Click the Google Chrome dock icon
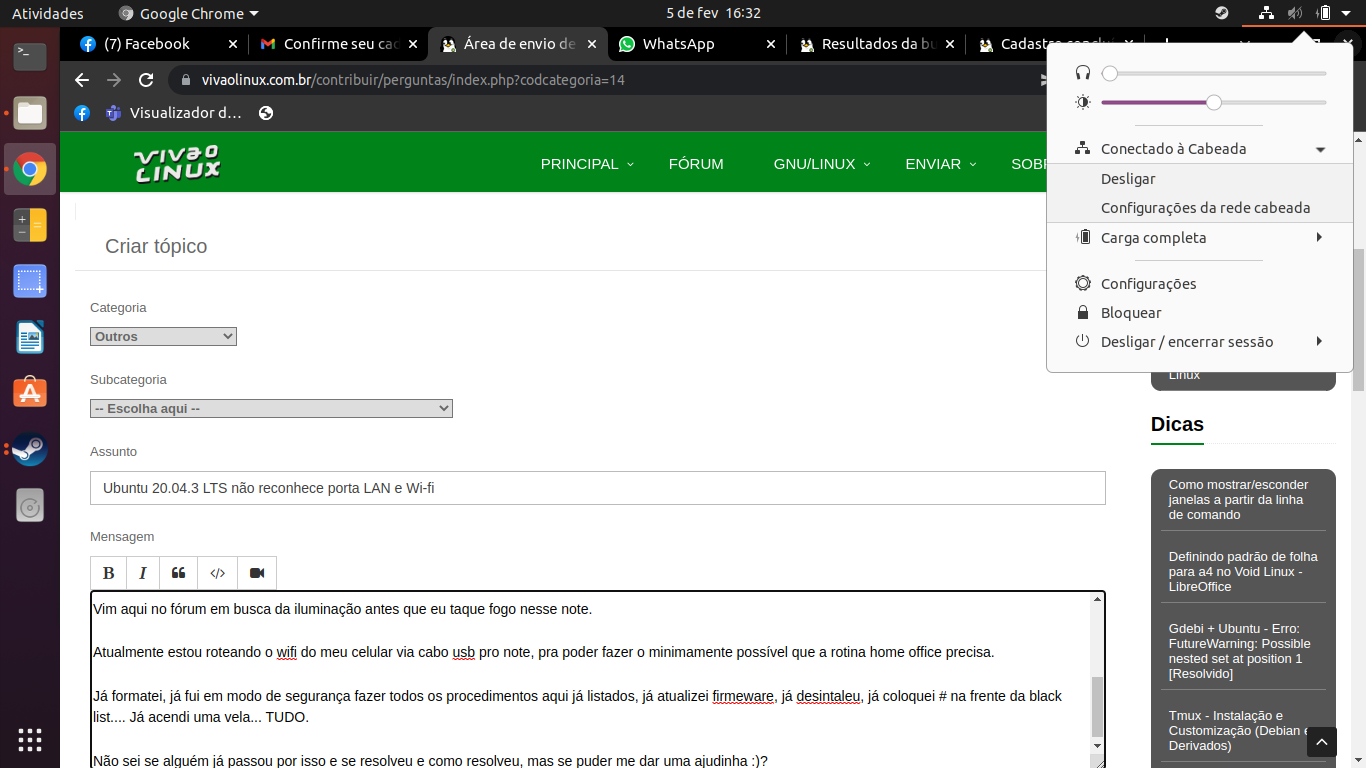This screenshot has width=1366, height=768. click(30, 169)
